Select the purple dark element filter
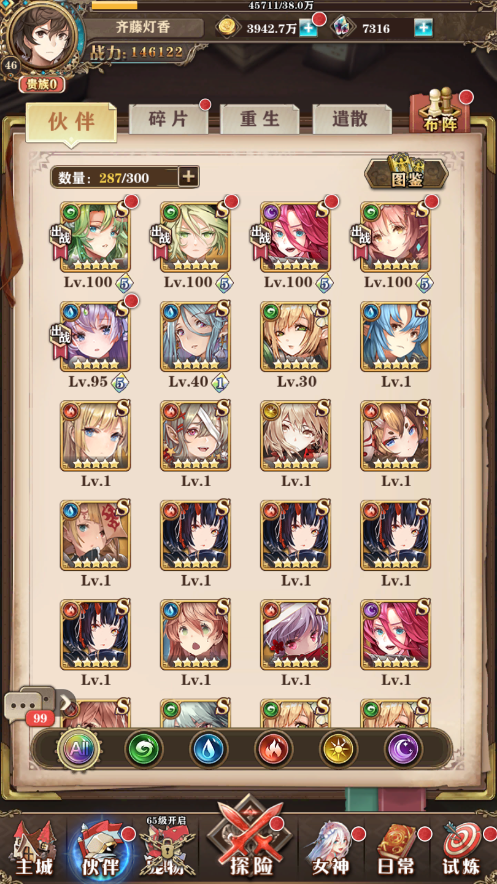Viewport: 497px width, 884px height. (x=403, y=749)
